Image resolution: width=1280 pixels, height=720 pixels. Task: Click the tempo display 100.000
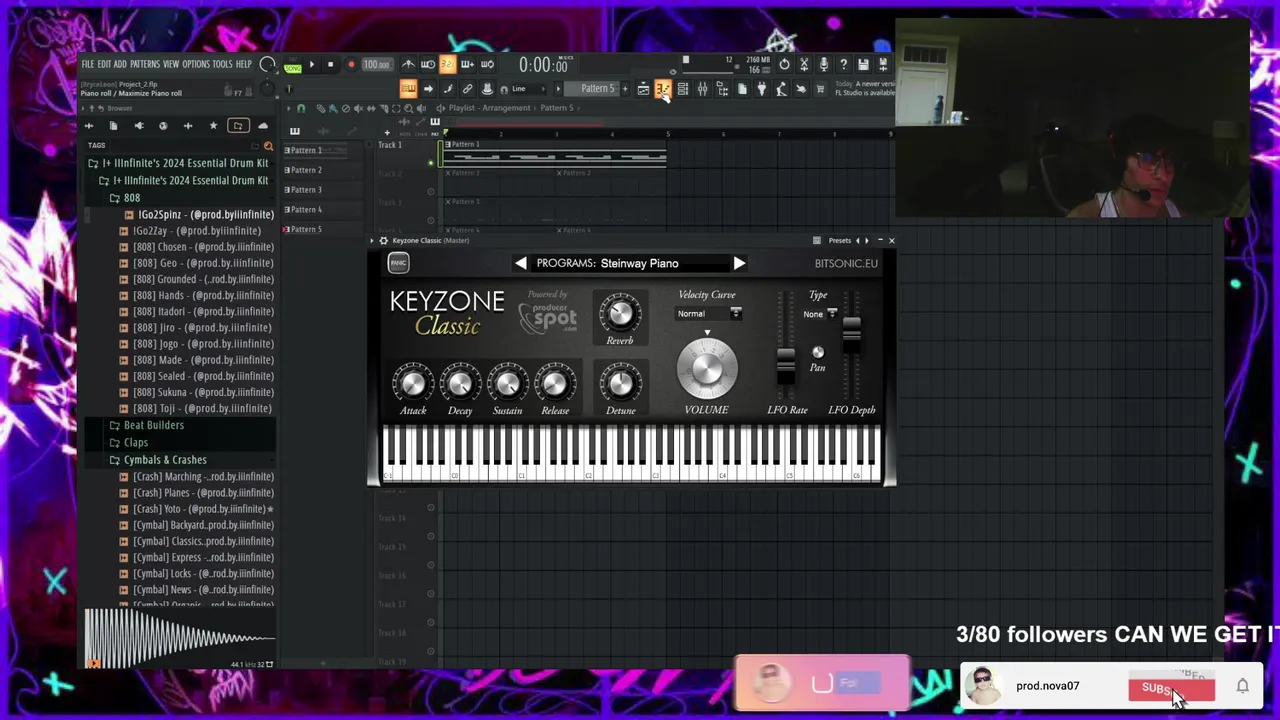[x=376, y=65]
